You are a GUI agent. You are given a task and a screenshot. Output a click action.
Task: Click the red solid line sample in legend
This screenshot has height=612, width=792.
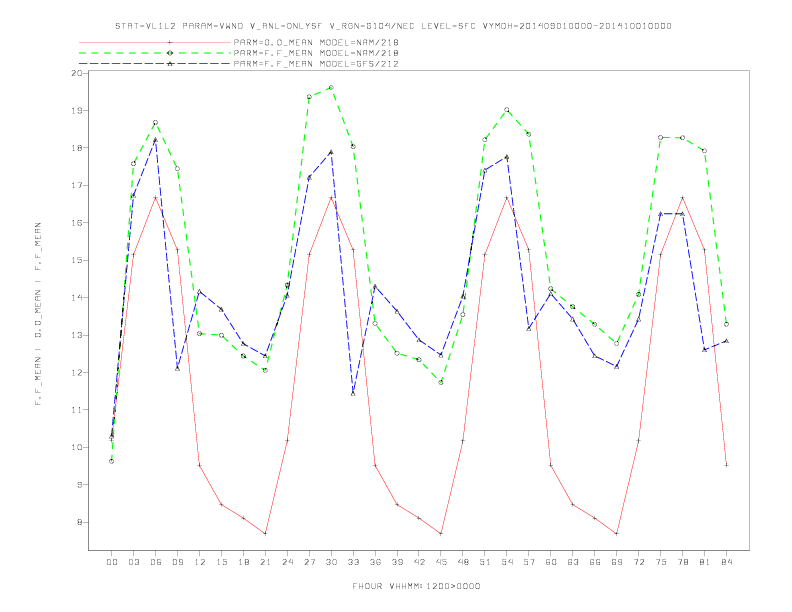(155, 42)
